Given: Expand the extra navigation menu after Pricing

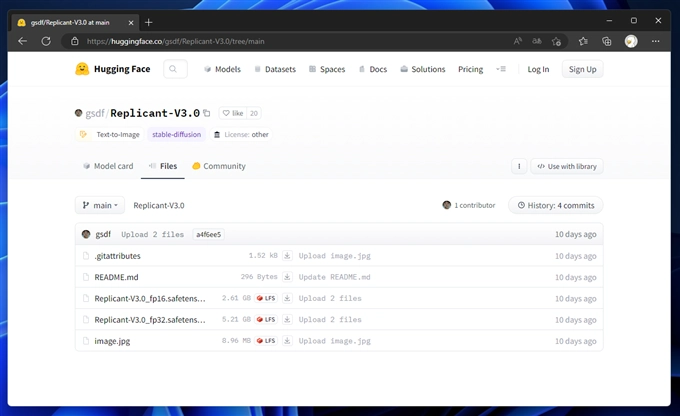Looking at the screenshot, I should point(501,69).
